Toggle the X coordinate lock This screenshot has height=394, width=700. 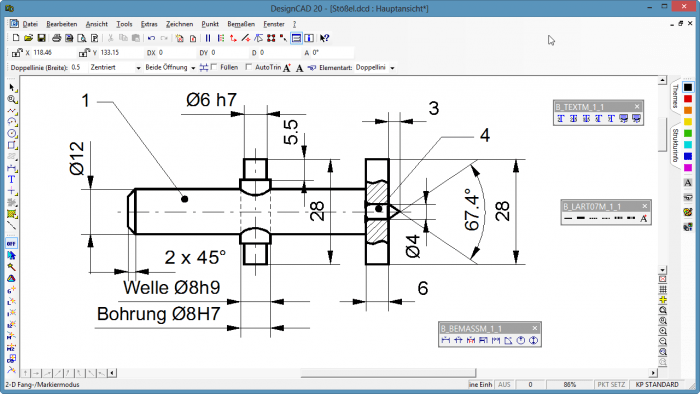coord(17,53)
